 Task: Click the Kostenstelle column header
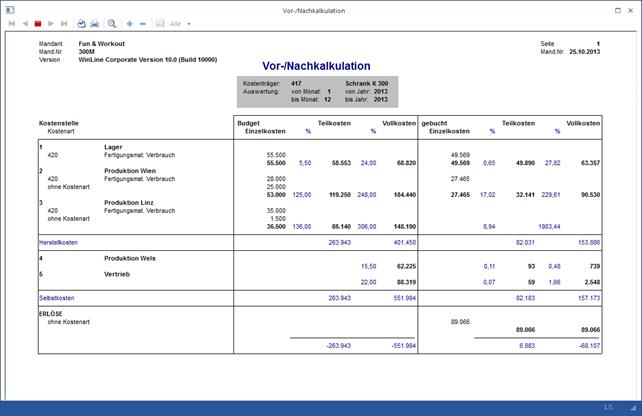click(59, 123)
